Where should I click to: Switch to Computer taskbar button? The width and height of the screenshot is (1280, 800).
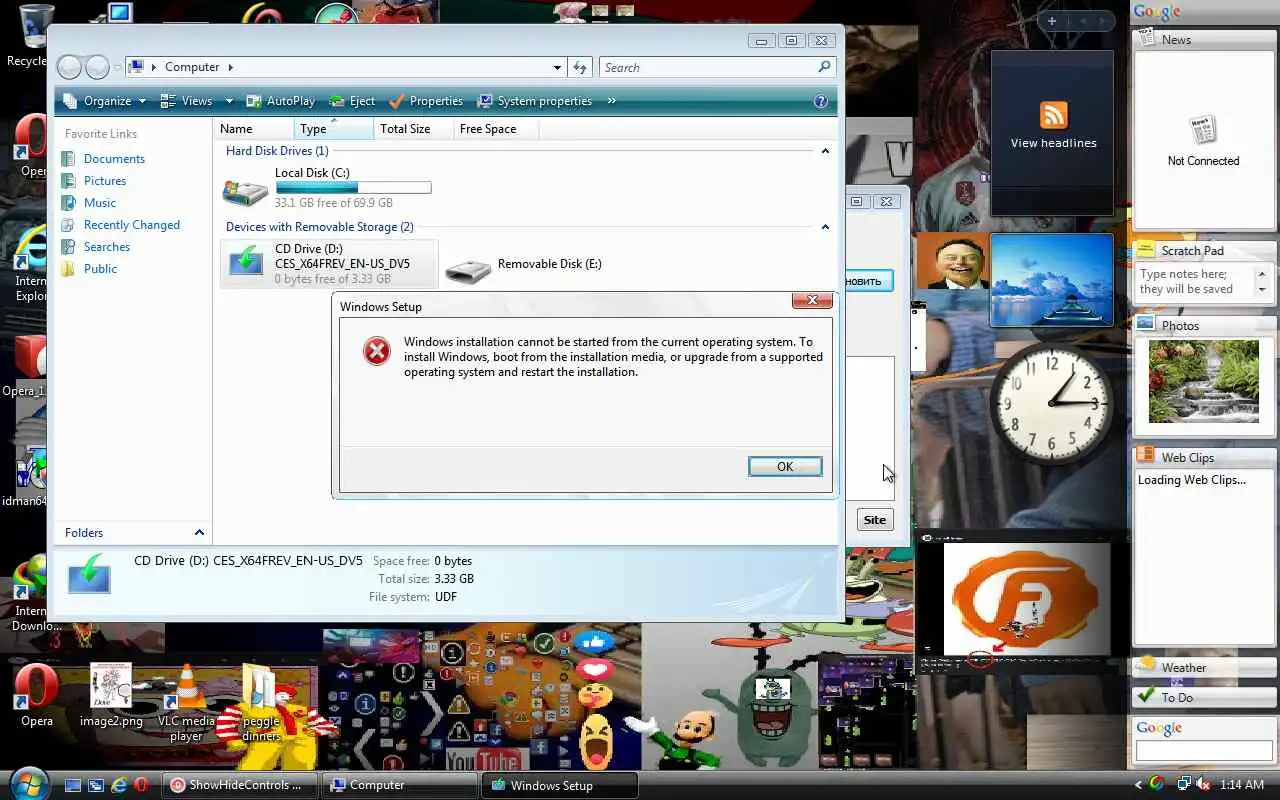tap(400, 786)
